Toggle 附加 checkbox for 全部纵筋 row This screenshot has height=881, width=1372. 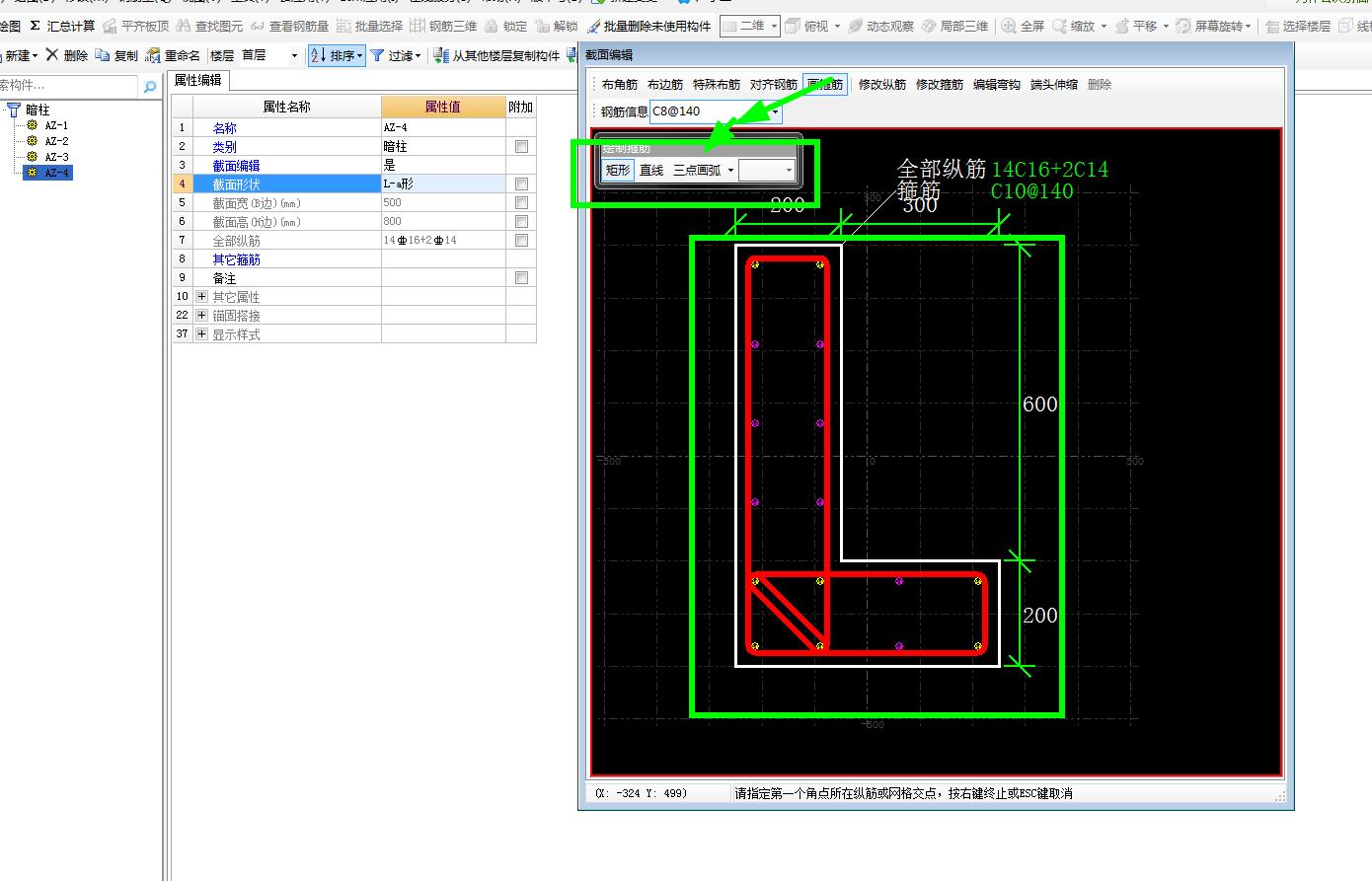pyautogui.click(x=521, y=240)
